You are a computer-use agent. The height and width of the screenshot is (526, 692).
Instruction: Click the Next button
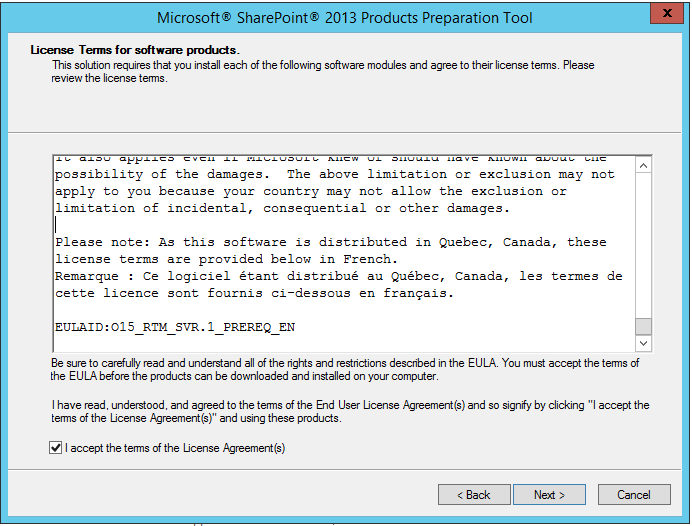549,495
